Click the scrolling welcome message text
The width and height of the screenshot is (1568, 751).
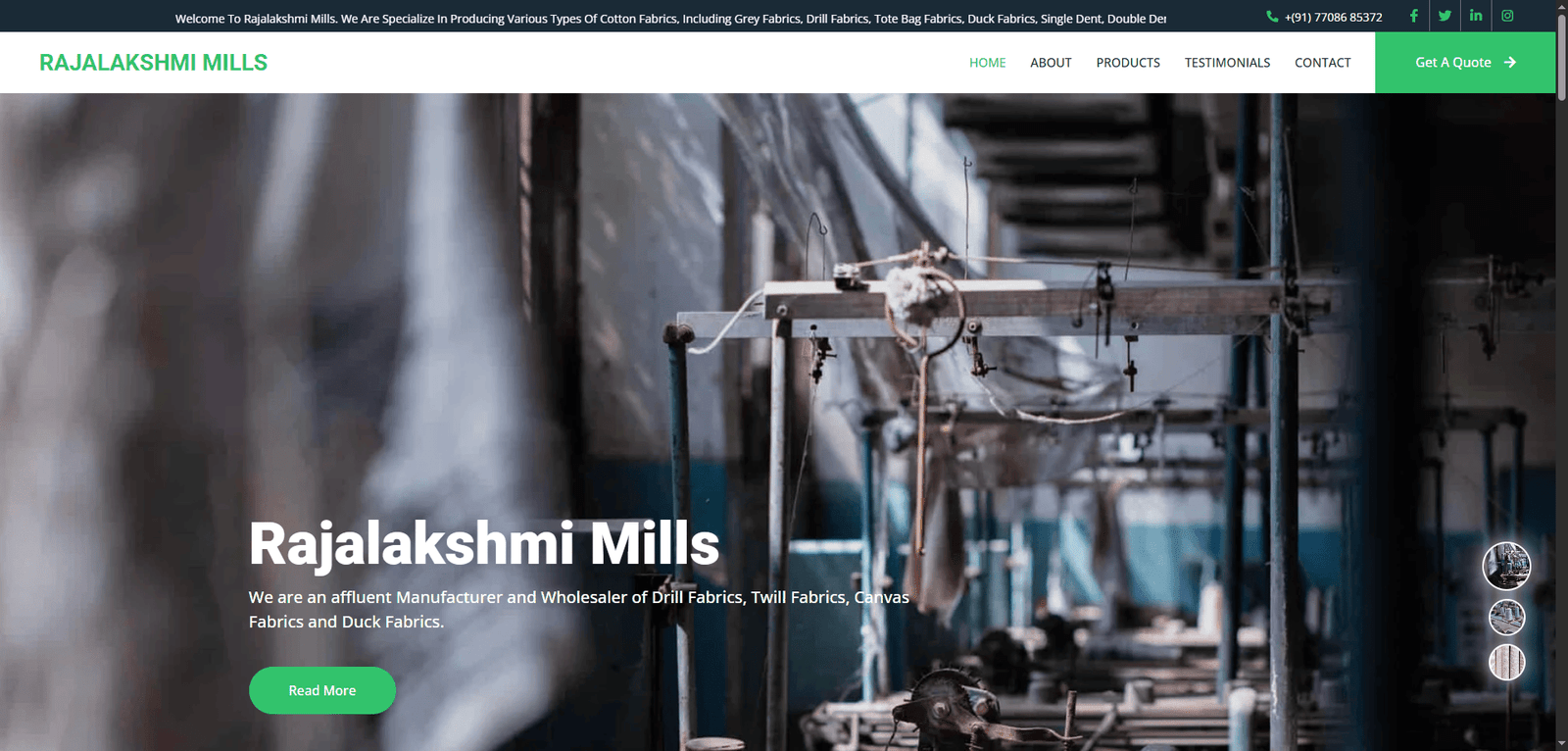(670, 19)
